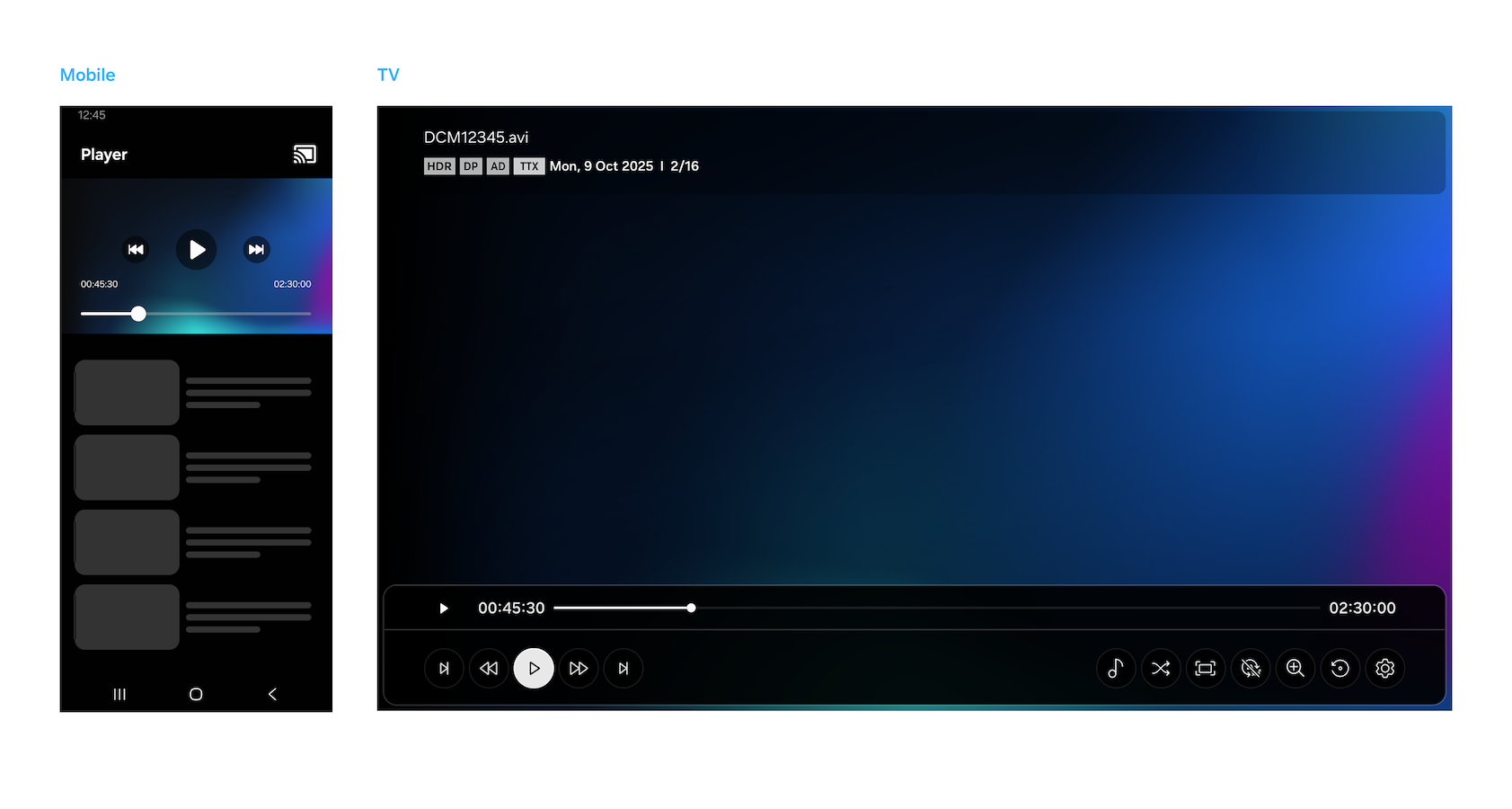Enable shuffle playback on the TV player
This screenshot has width=1512, height=809.
click(1161, 668)
